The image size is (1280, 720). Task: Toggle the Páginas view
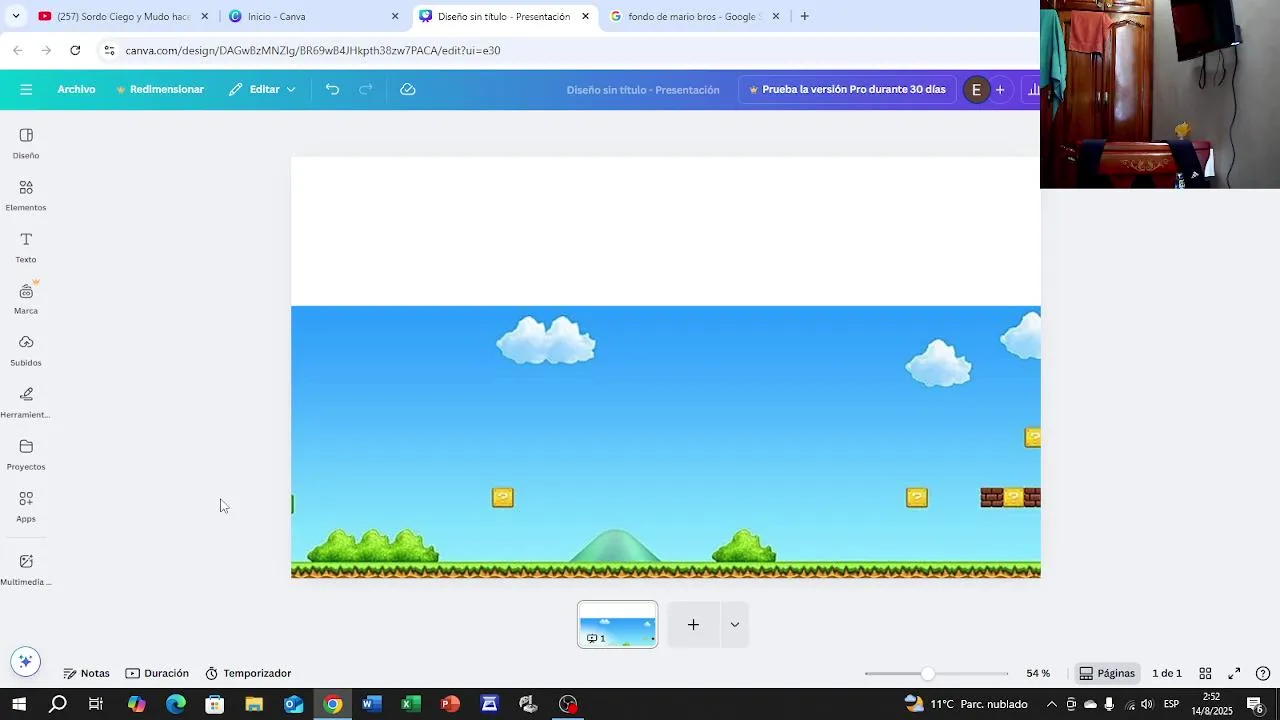tap(1107, 674)
